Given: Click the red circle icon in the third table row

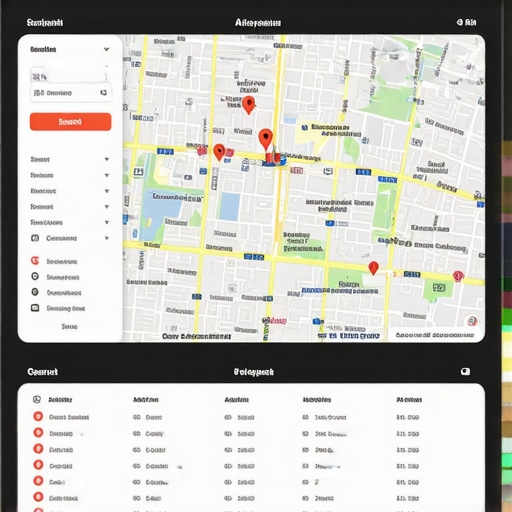Looking at the screenshot, I should [x=38, y=449].
